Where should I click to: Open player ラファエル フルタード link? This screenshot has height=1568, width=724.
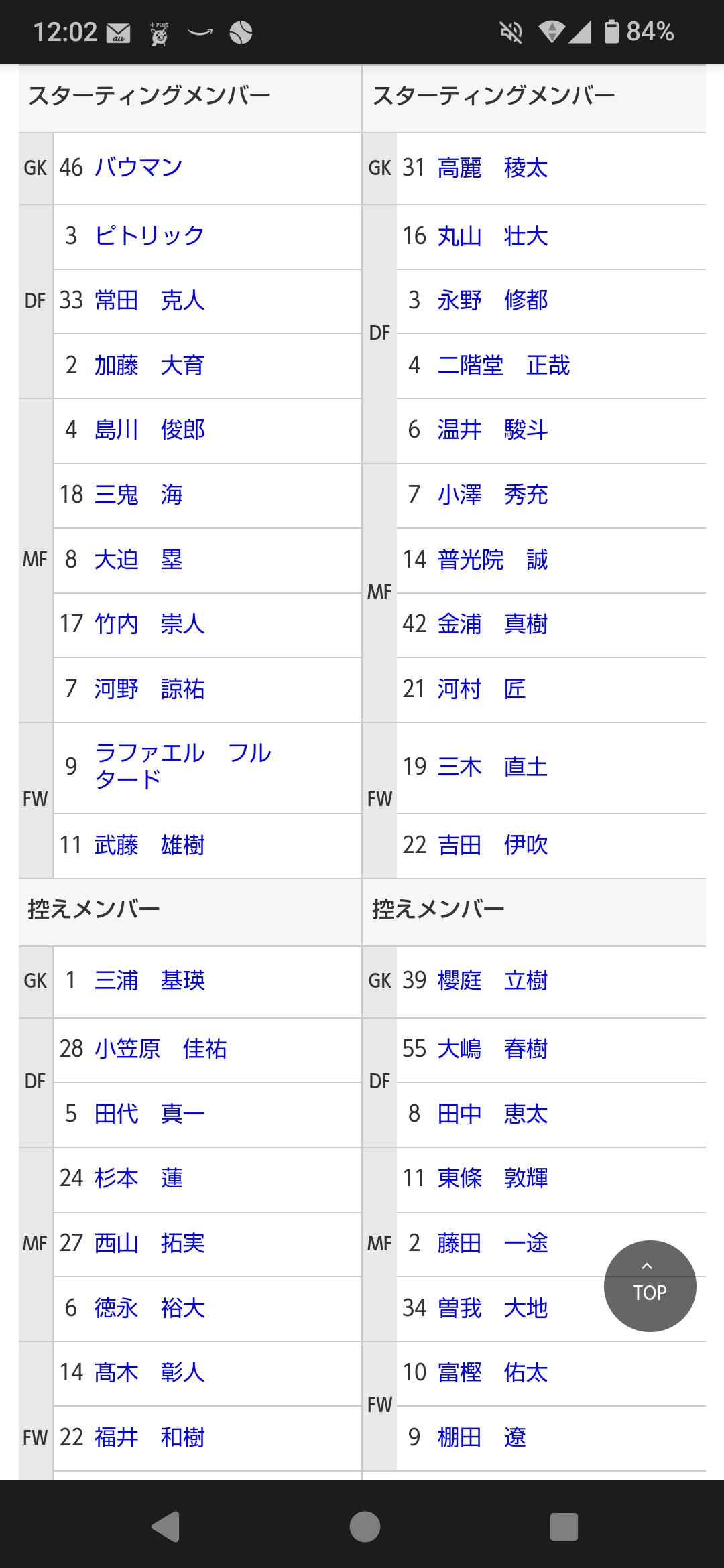[182, 766]
